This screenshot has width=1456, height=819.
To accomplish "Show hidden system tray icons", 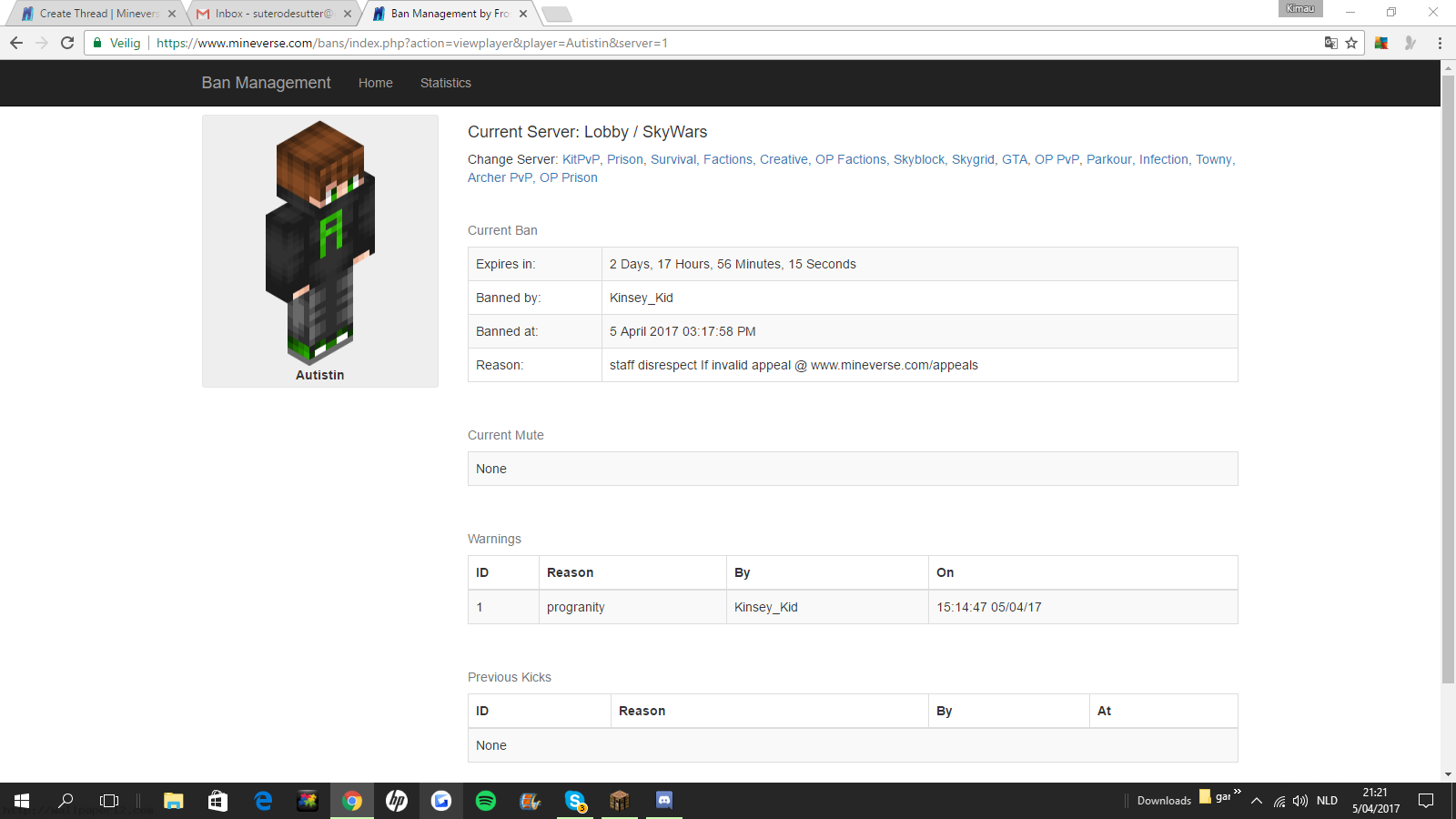I will (1257, 801).
